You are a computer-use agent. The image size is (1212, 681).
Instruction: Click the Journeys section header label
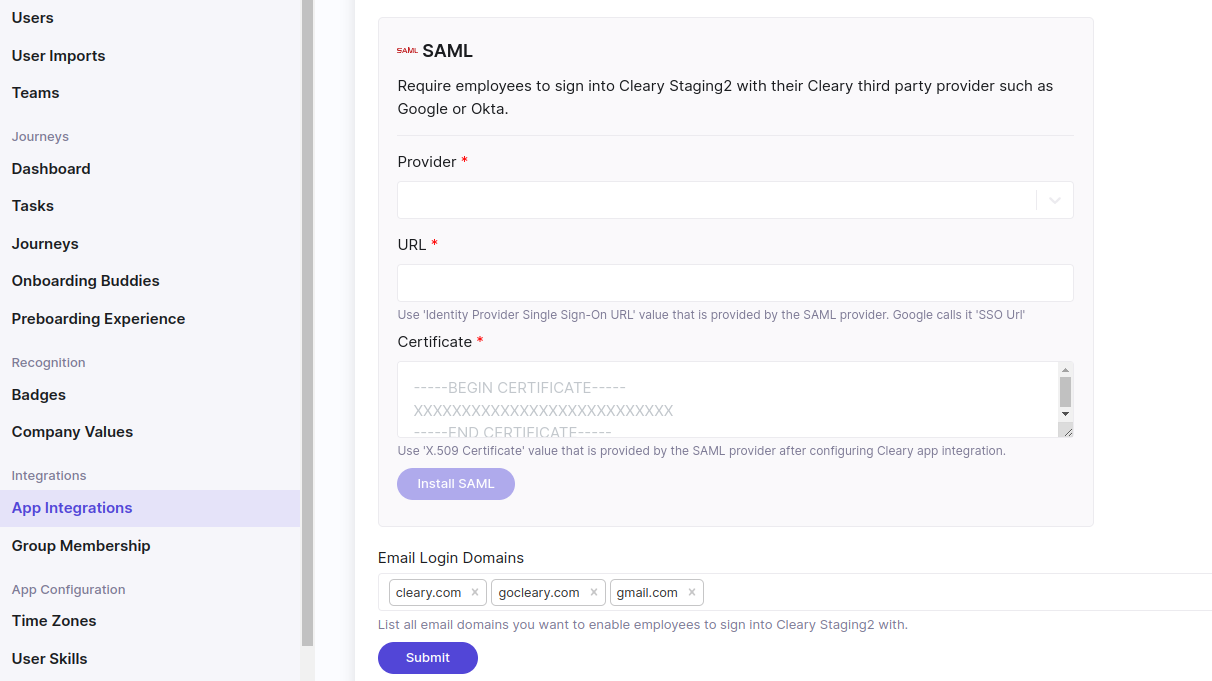(40, 137)
